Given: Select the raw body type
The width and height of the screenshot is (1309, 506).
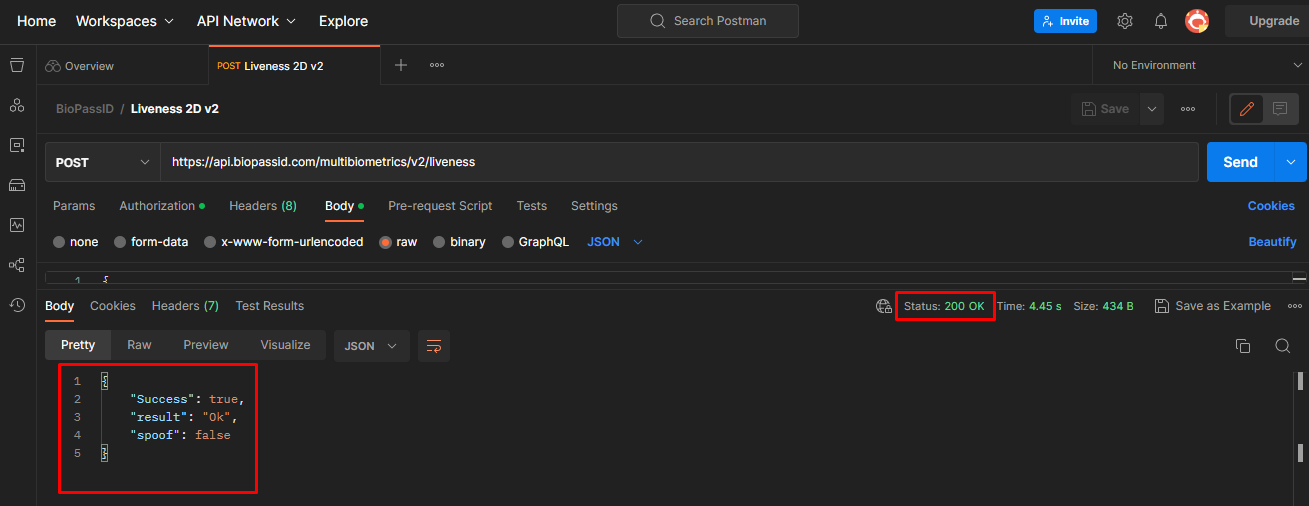Looking at the screenshot, I should click(x=399, y=242).
